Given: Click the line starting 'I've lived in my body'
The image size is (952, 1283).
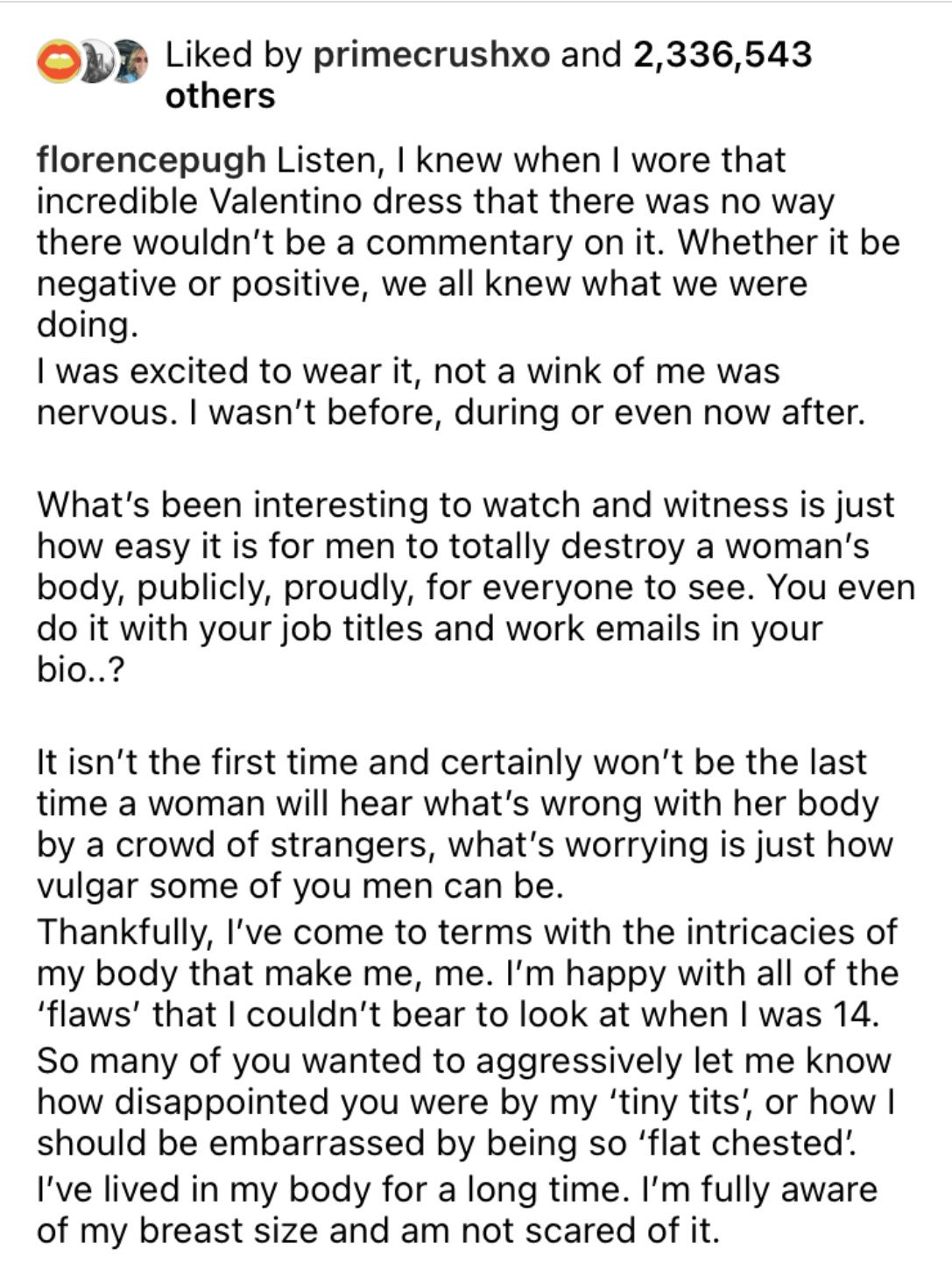Looking at the screenshot, I should [x=457, y=1189].
